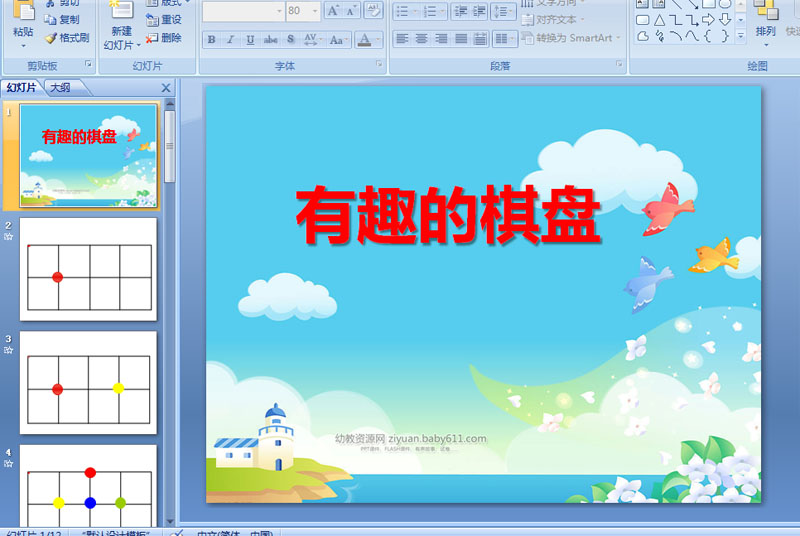Switch to the Outline (大纲) tab
The width and height of the screenshot is (800, 536).
pyautogui.click(x=61, y=87)
